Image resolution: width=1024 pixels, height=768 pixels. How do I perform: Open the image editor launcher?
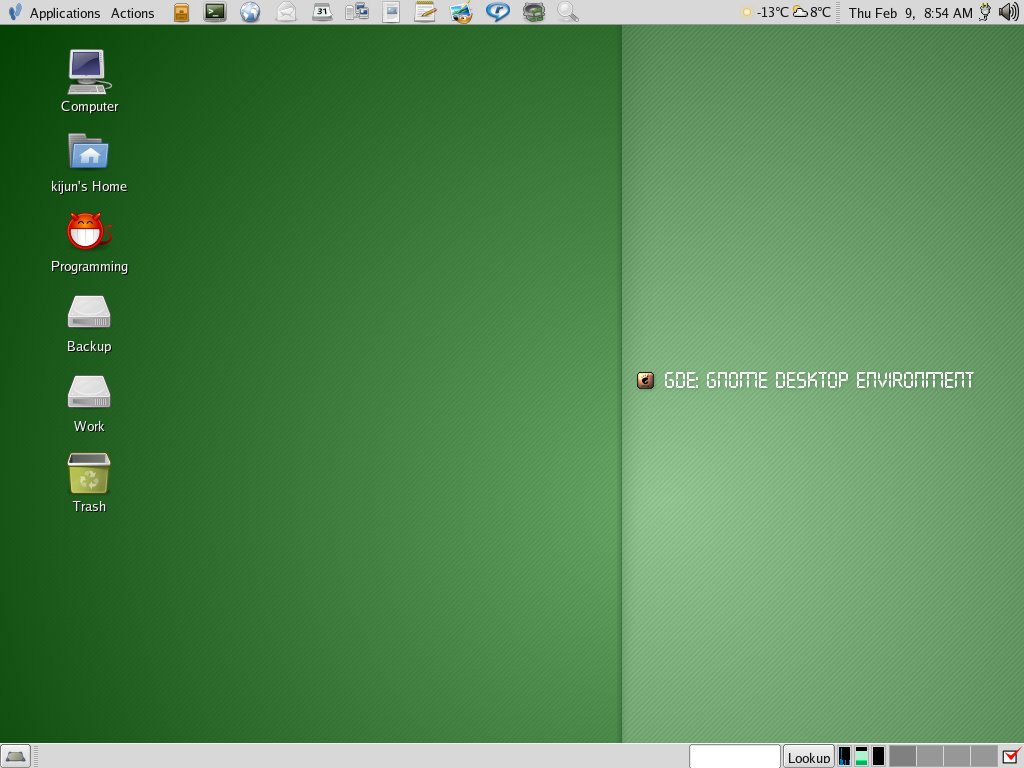tap(461, 12)
